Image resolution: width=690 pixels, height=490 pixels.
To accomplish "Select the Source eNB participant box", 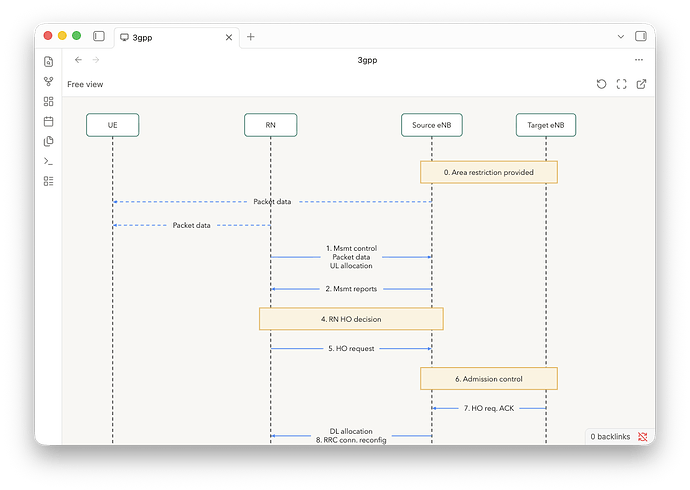I will (432, 125).
